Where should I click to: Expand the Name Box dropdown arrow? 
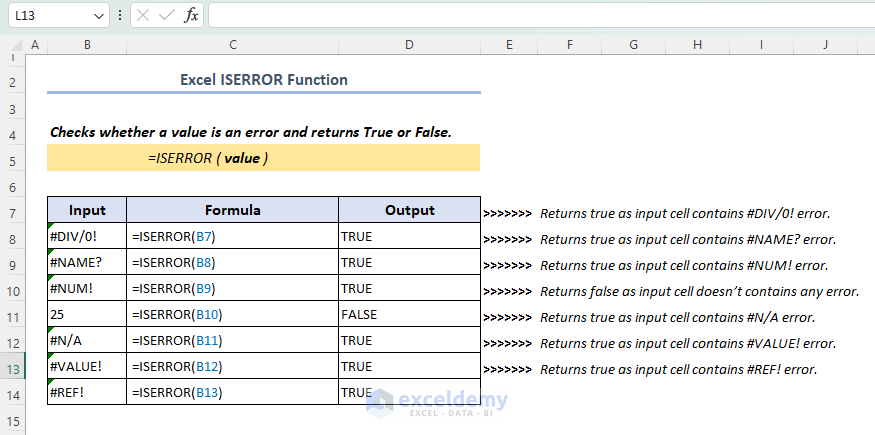(99, 16)
